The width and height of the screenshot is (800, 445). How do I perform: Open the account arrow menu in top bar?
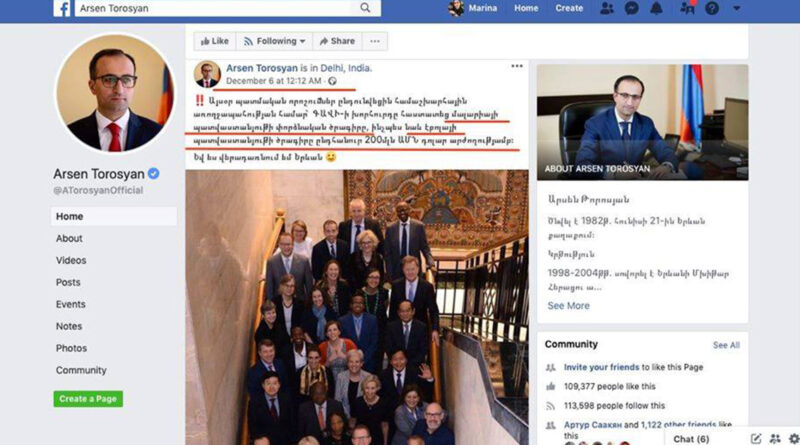coord(736,8)
